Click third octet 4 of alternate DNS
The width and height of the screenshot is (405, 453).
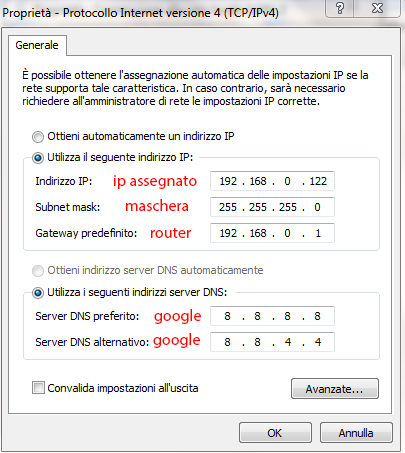click(x=288, y=342)
